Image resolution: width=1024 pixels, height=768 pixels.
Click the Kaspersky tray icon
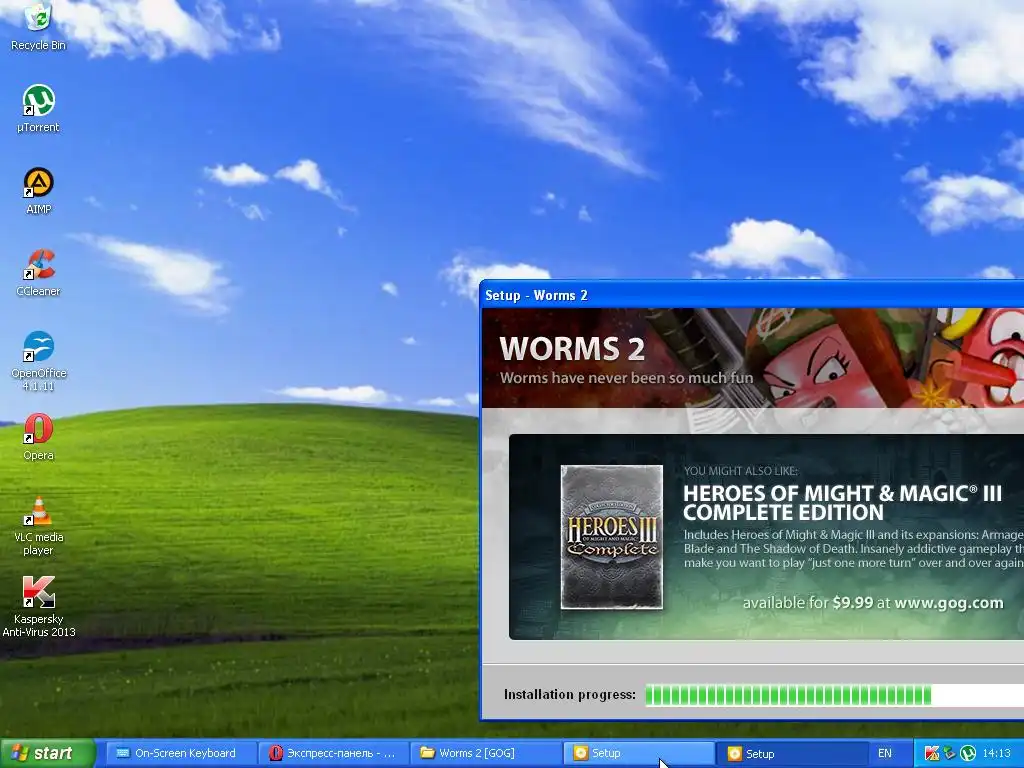pyautogui.click(x=932, y=753)
